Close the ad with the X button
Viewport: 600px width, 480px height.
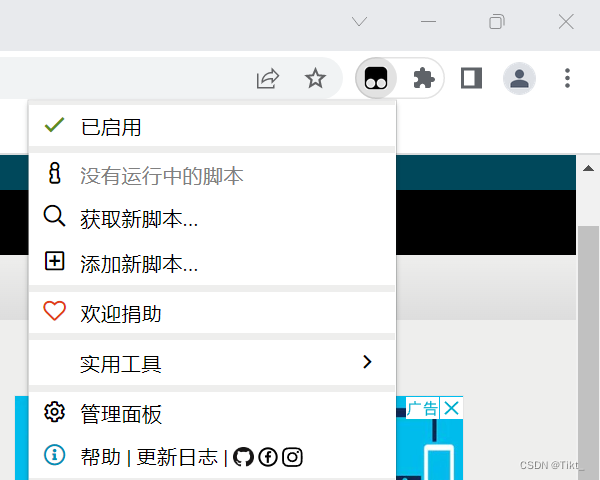click(x=452, y=408)
